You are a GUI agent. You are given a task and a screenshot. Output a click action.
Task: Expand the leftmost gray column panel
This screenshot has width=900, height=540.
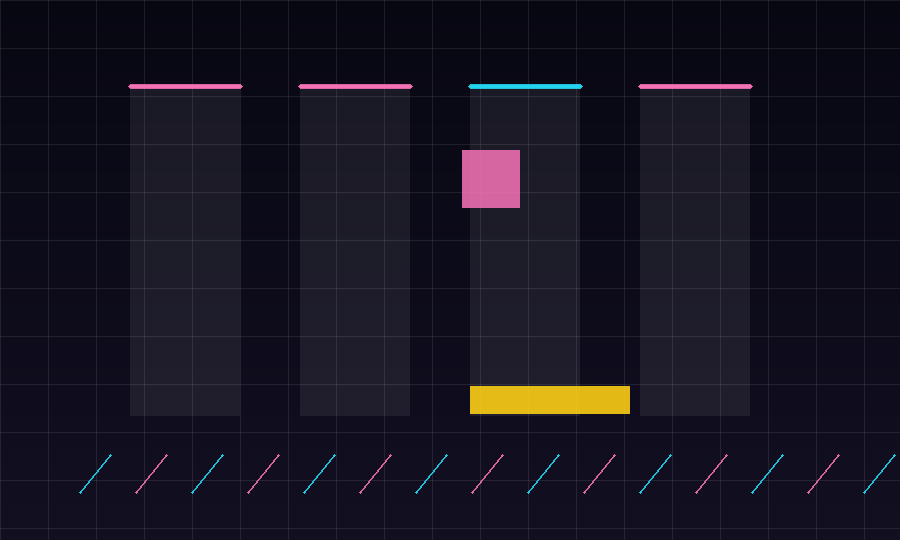(185, 252)
